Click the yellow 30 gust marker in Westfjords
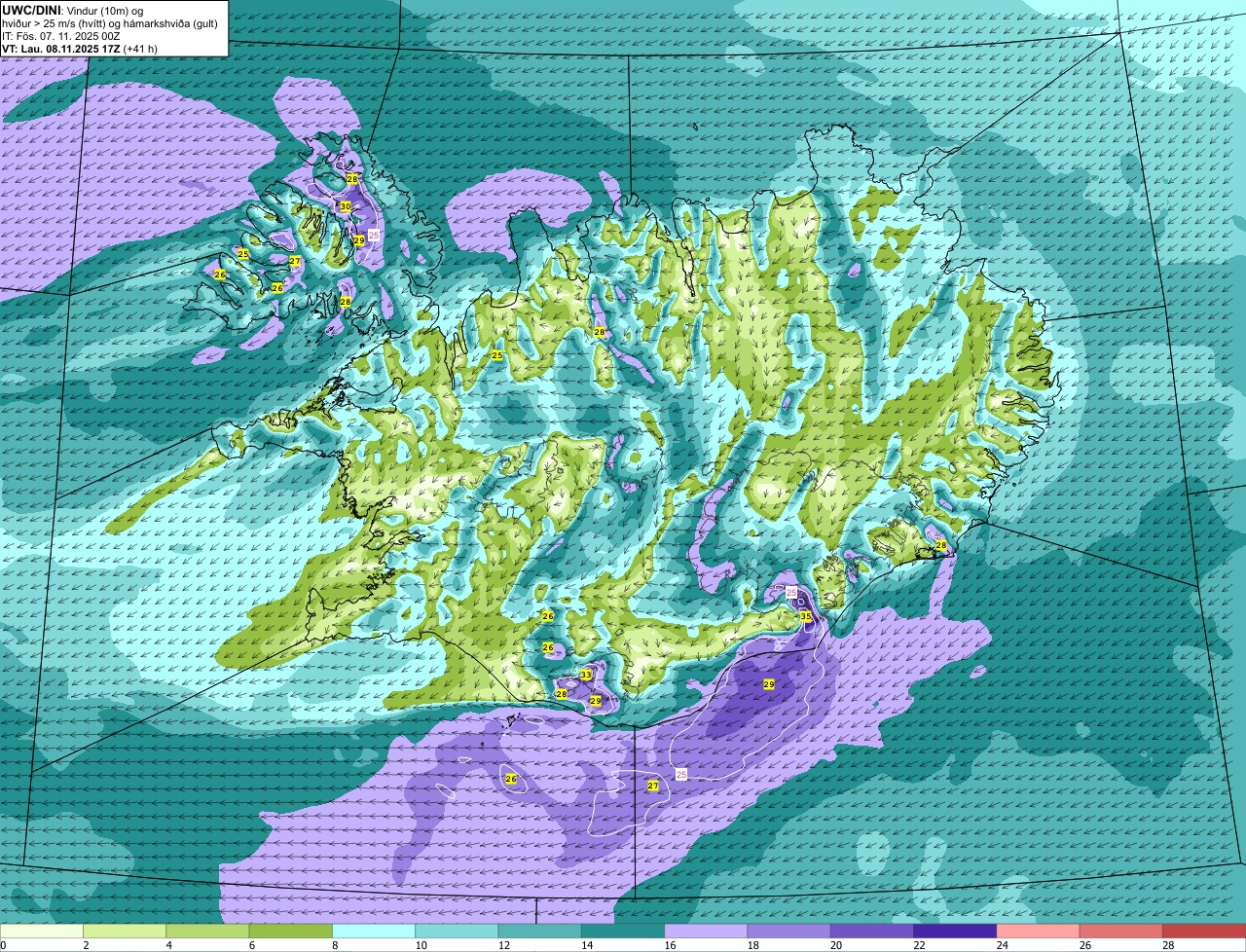The height and width of the screenshot is (952, 1246). (346, 206)
